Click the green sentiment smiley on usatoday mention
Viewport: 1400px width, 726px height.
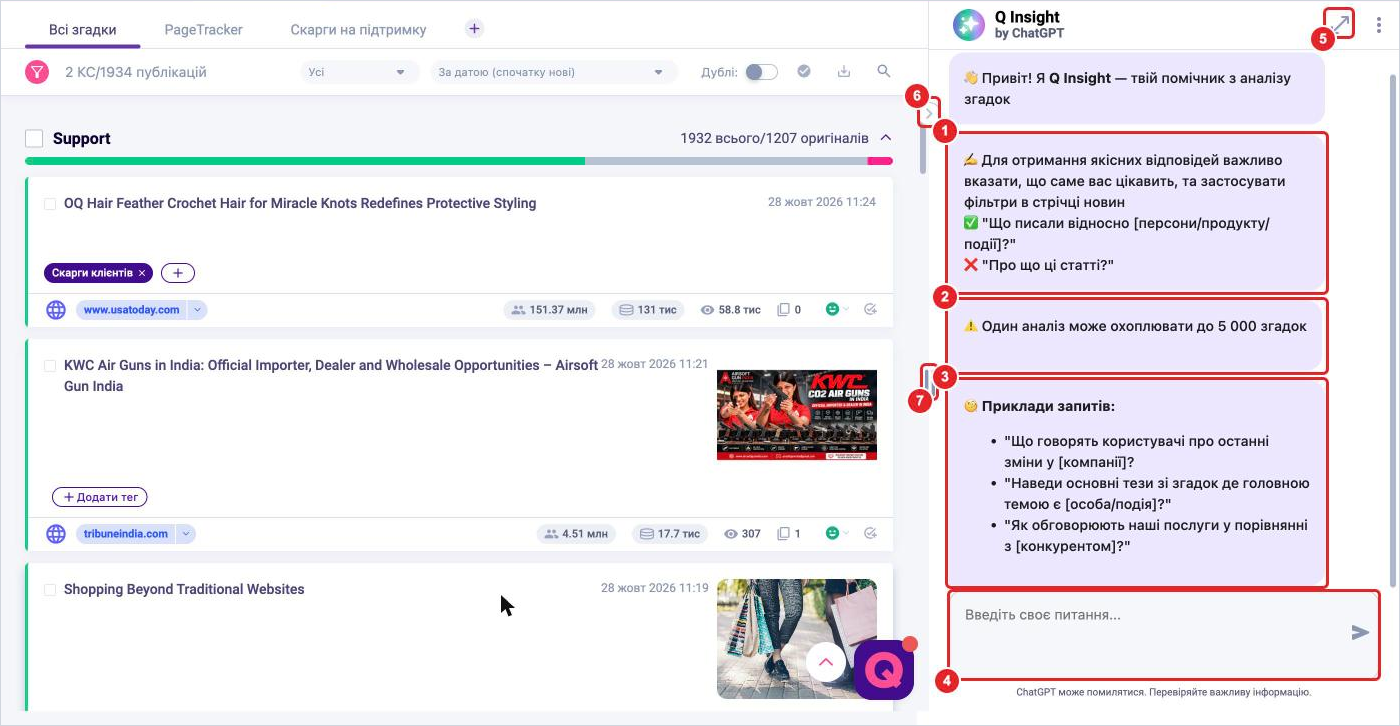tap(834, 310)
